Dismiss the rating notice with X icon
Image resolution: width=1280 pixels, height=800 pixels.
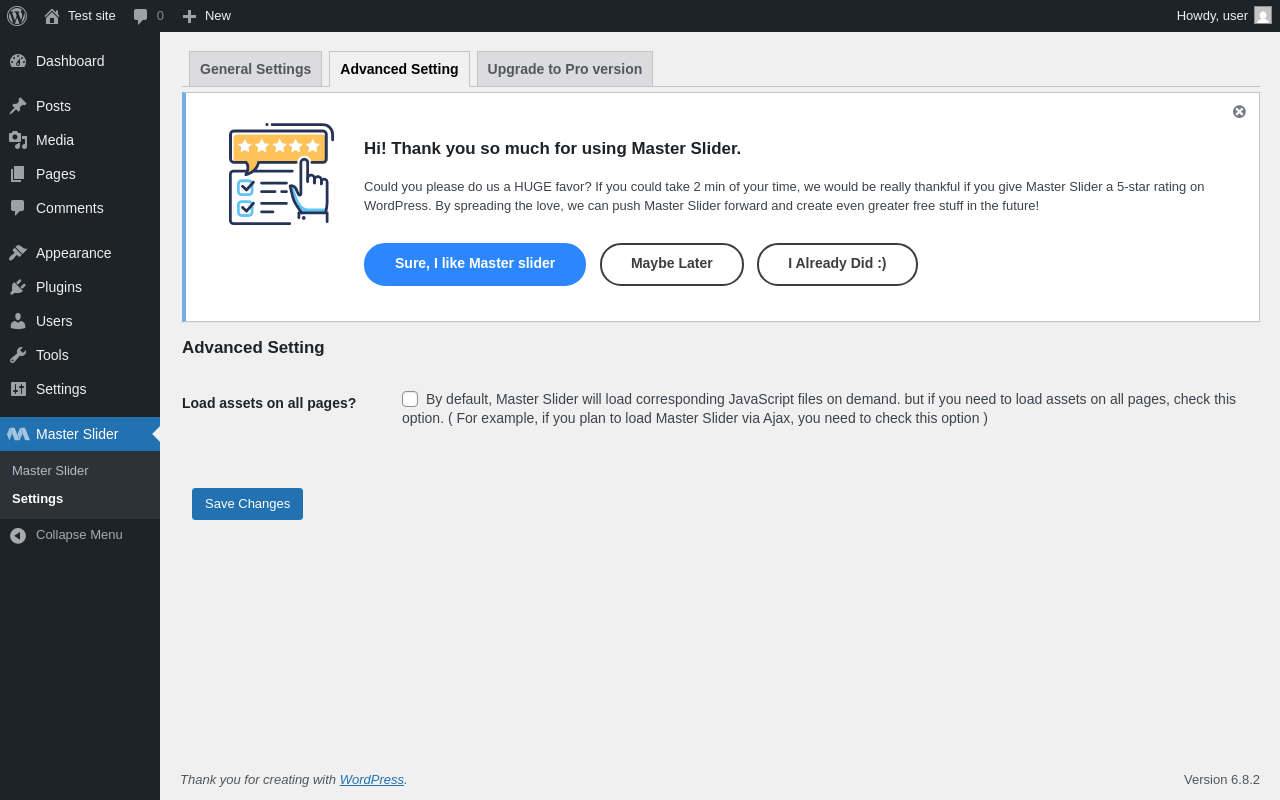tap(1239, 112)
